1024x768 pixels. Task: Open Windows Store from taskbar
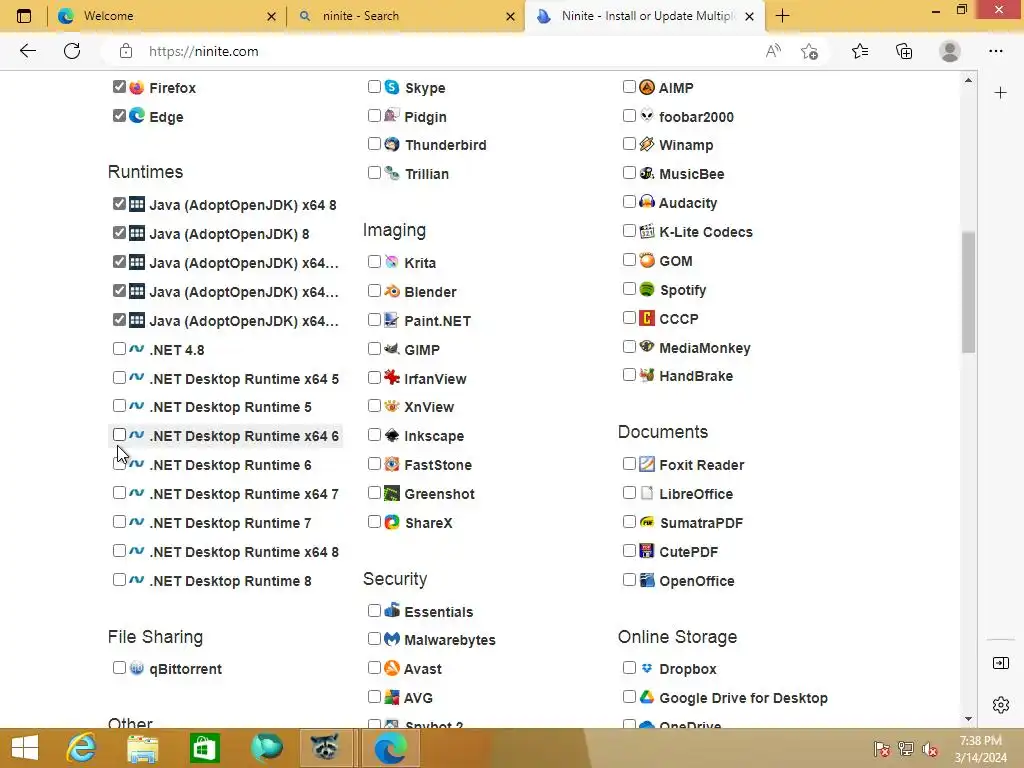click(x=204, y=748)
